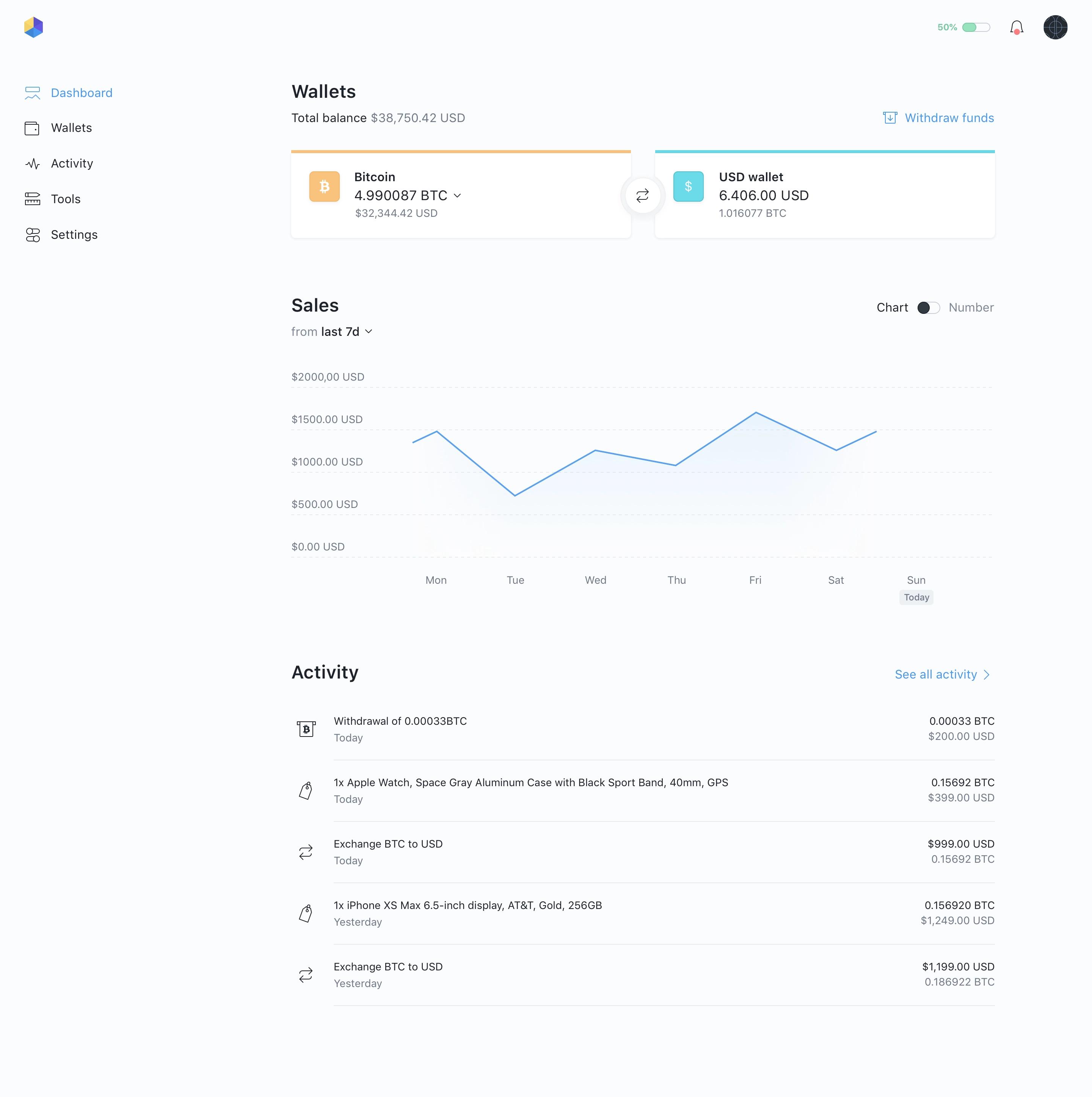The image size is (1092, 1097).
Task: Open the user profile avatar
Action: [x=1055, y=27]
